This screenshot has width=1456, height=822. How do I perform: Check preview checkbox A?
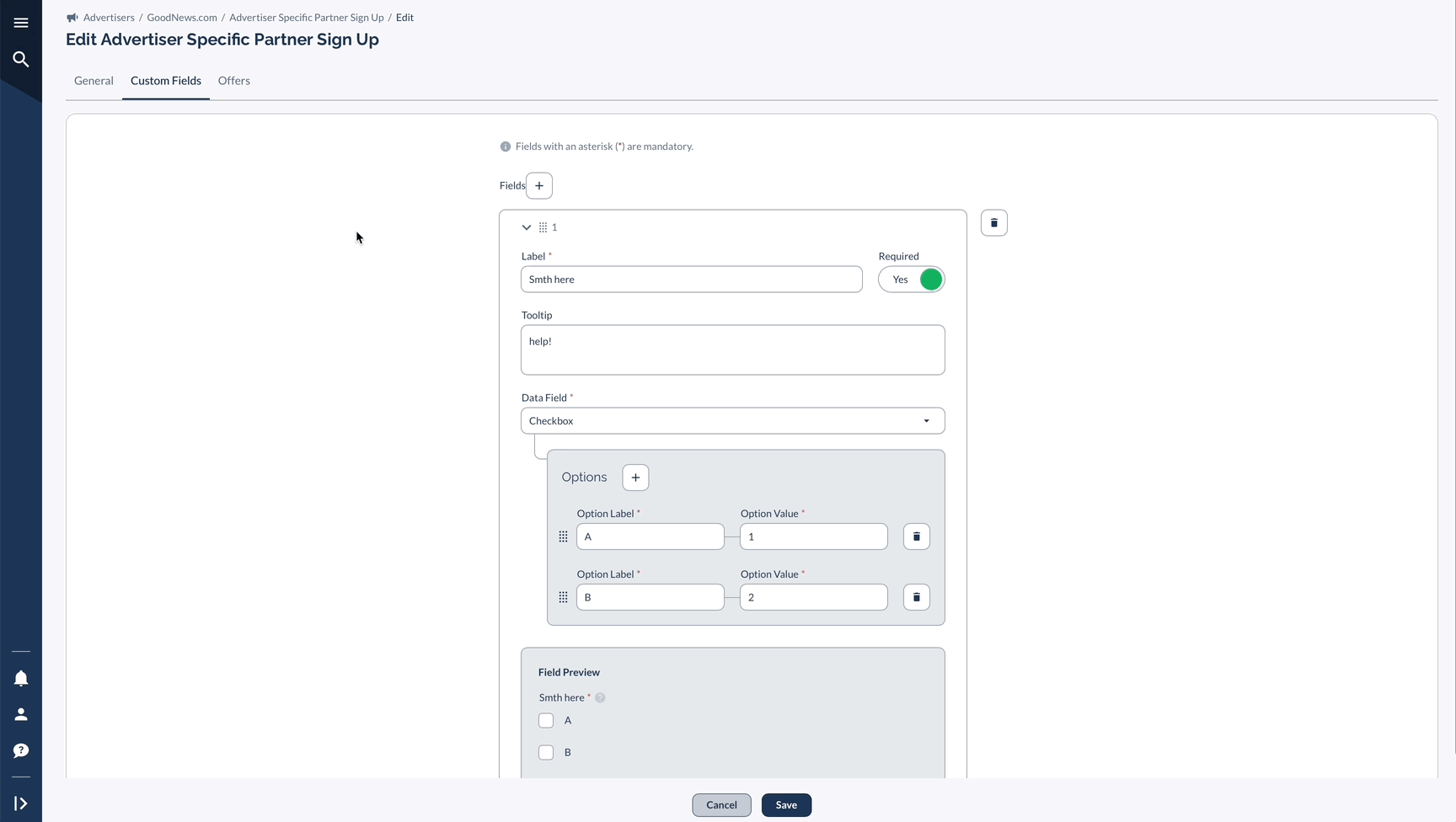click(x=546, y=721)
